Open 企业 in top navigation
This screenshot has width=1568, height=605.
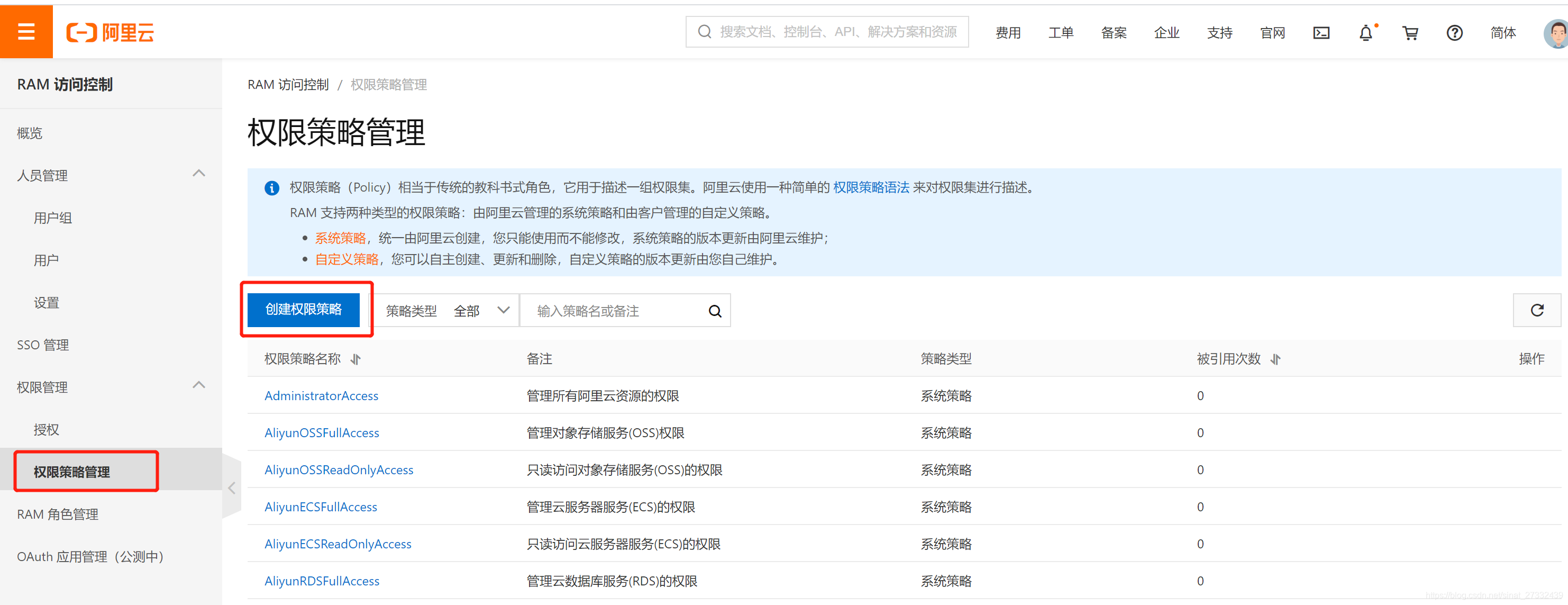tap(1167, 33)
